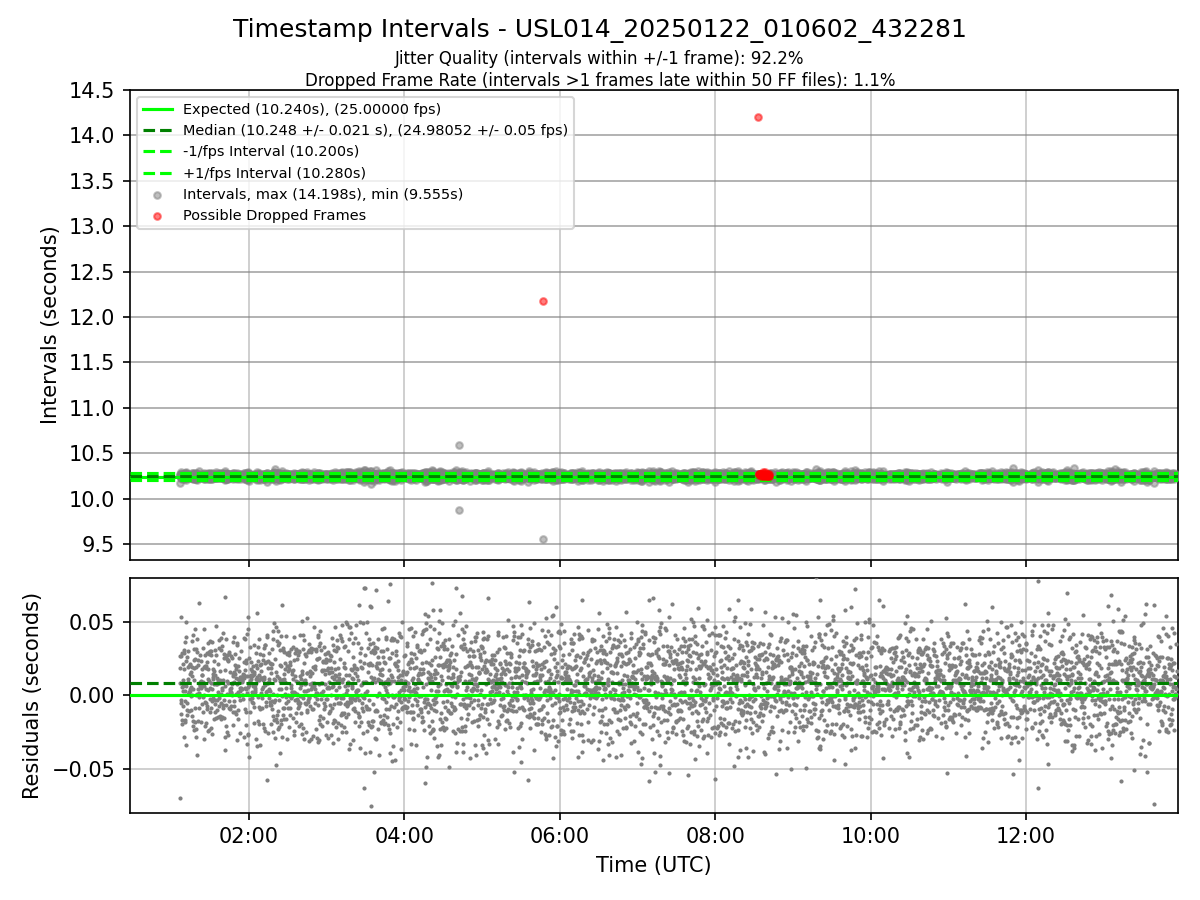The height and width of the screenshot is (900, 1200).
Task: Click the solid green expected line swatch in legend
Action: (x=159, y=109)
